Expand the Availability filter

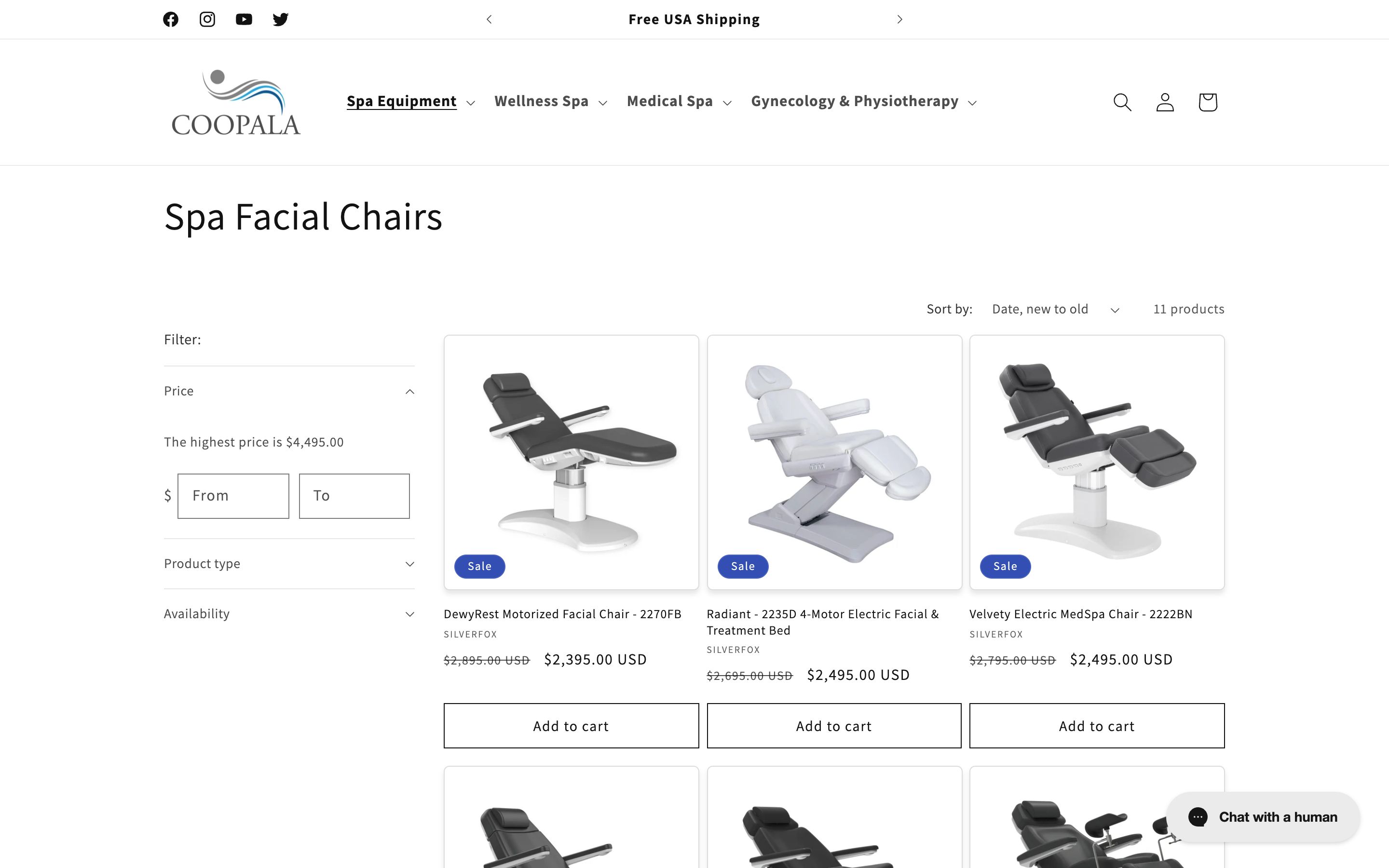(289, 614)
